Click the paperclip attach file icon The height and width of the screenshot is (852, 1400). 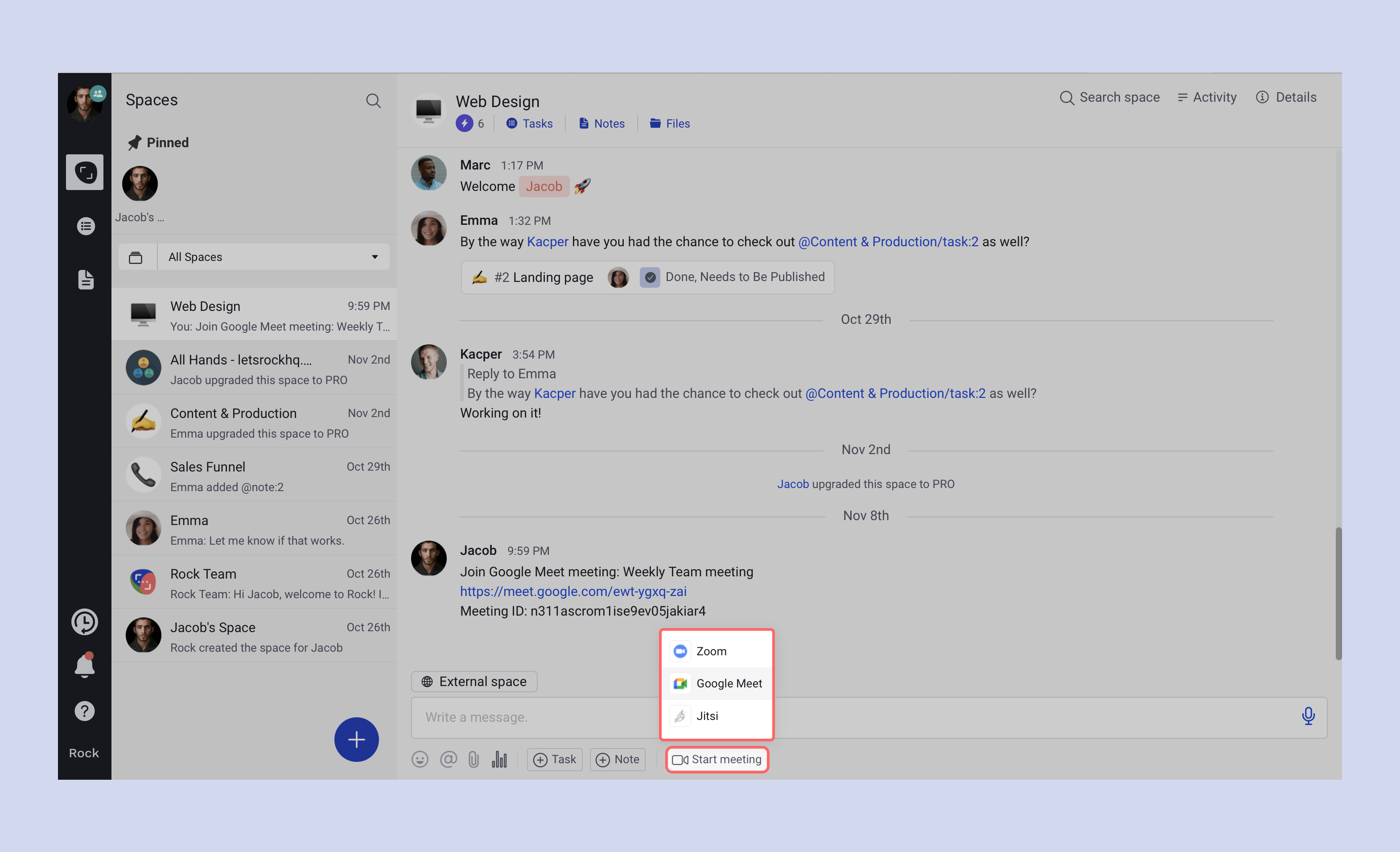(474, 759)
